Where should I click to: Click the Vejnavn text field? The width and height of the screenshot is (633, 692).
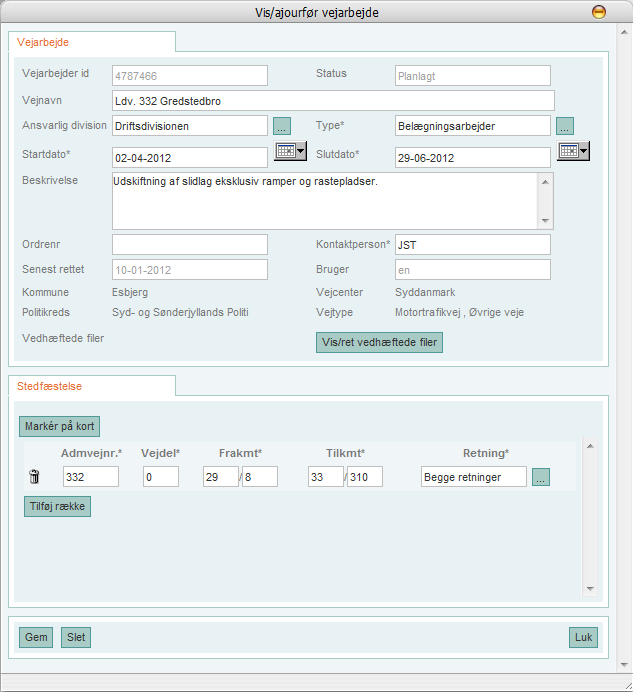point(333,101)
